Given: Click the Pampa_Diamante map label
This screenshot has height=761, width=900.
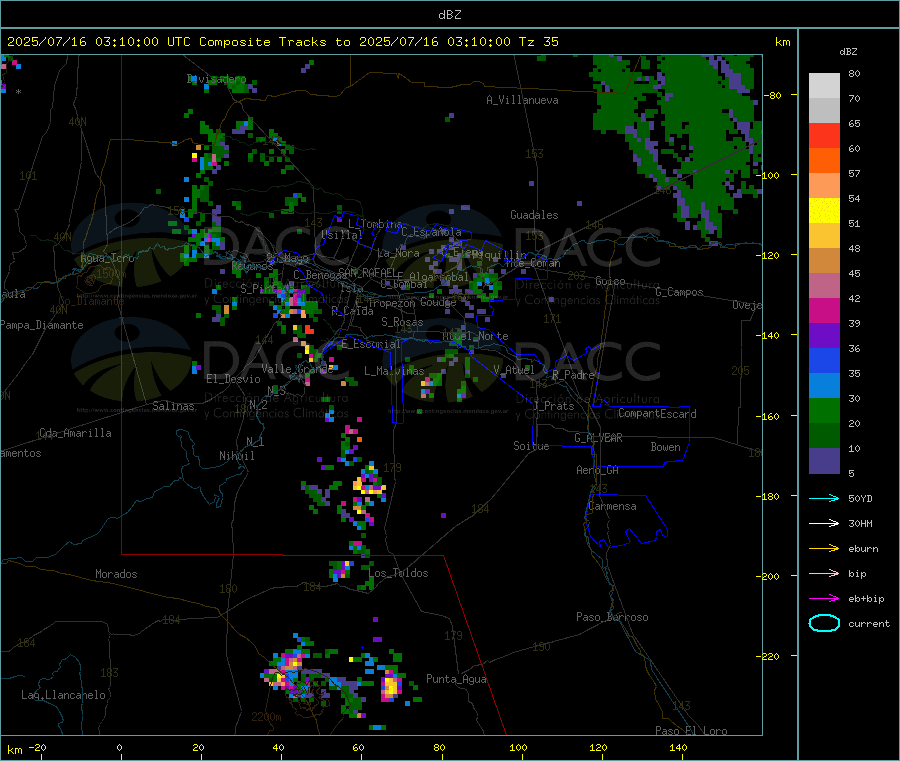Looking at the screenshot, I should pos(41,325).
